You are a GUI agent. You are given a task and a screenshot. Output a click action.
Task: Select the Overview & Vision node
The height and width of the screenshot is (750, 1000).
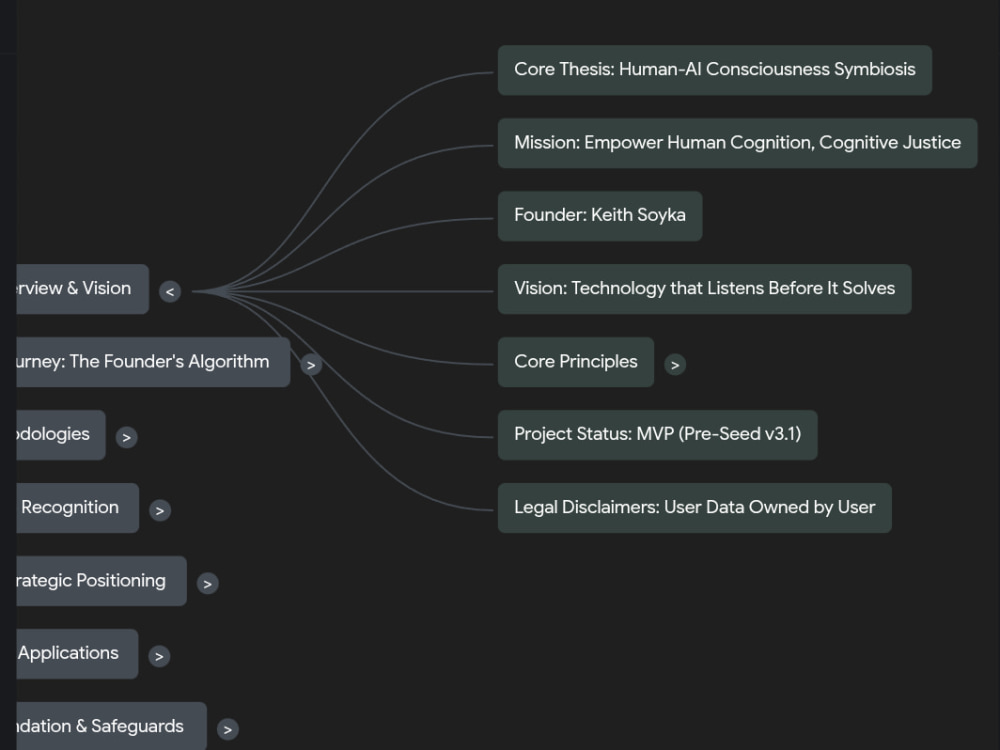pyautogui.click(x=82, y=289)
